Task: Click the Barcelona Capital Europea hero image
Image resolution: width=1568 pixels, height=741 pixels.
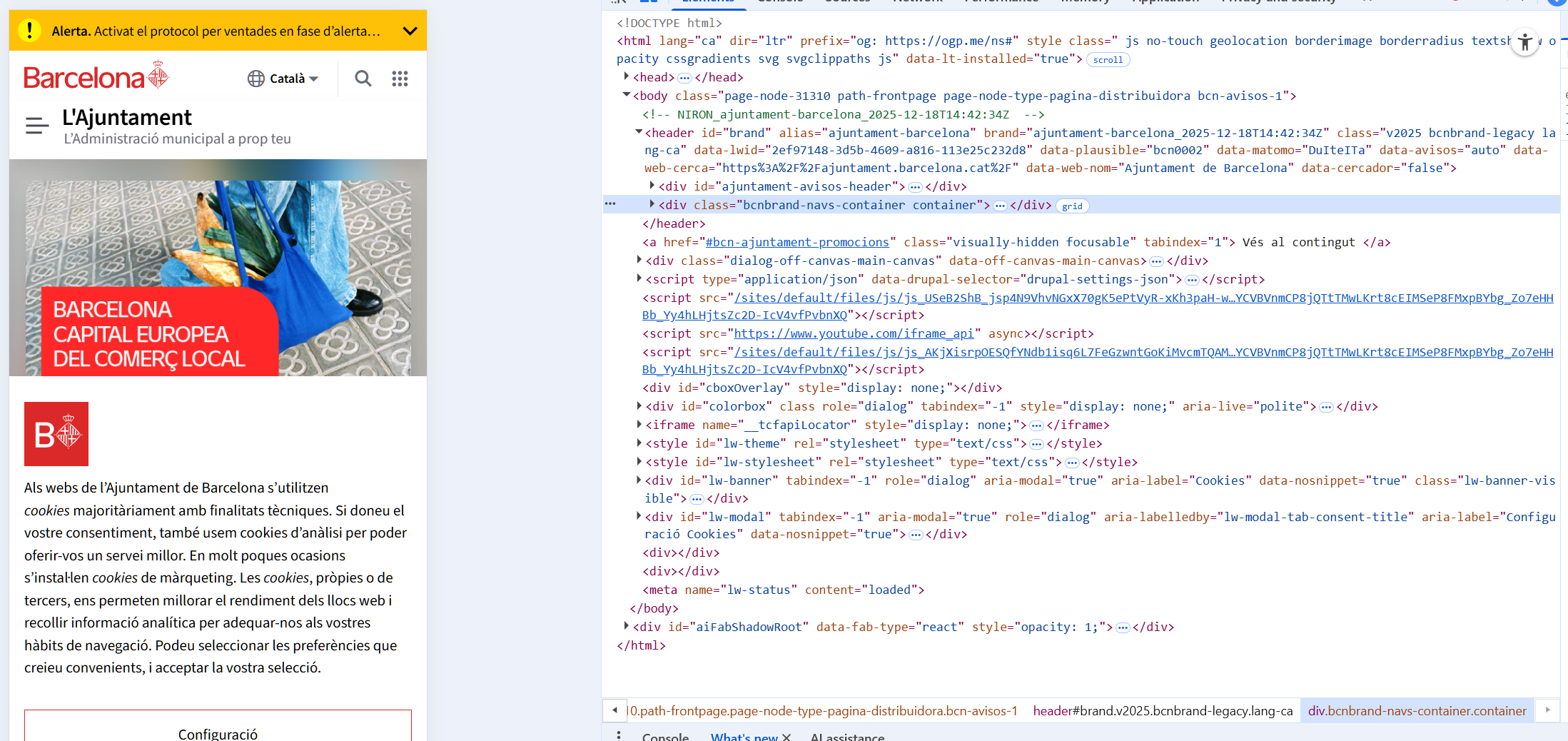Action: (x=218, y=268)
